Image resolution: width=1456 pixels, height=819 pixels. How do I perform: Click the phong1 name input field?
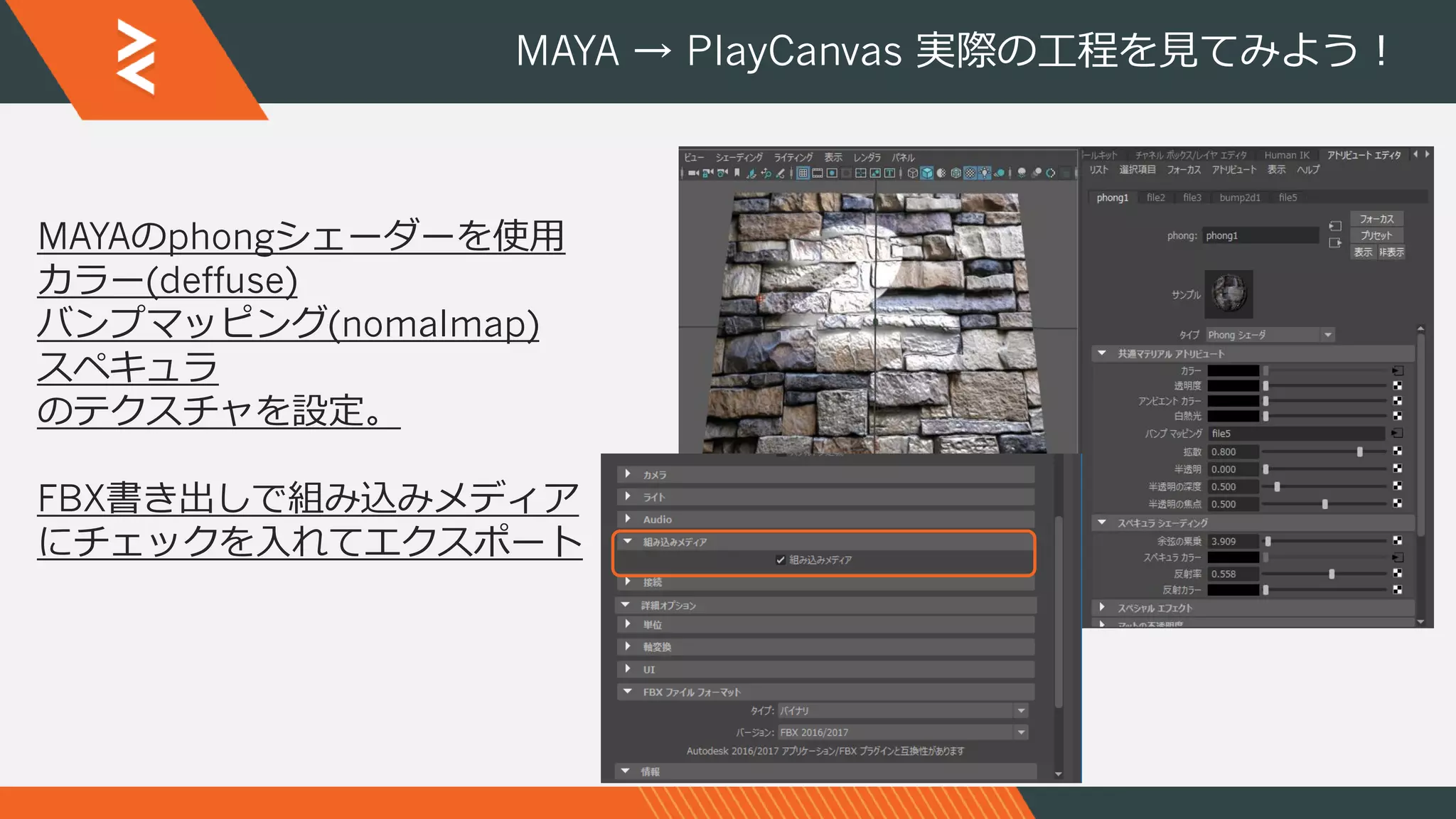[1261, 235]
